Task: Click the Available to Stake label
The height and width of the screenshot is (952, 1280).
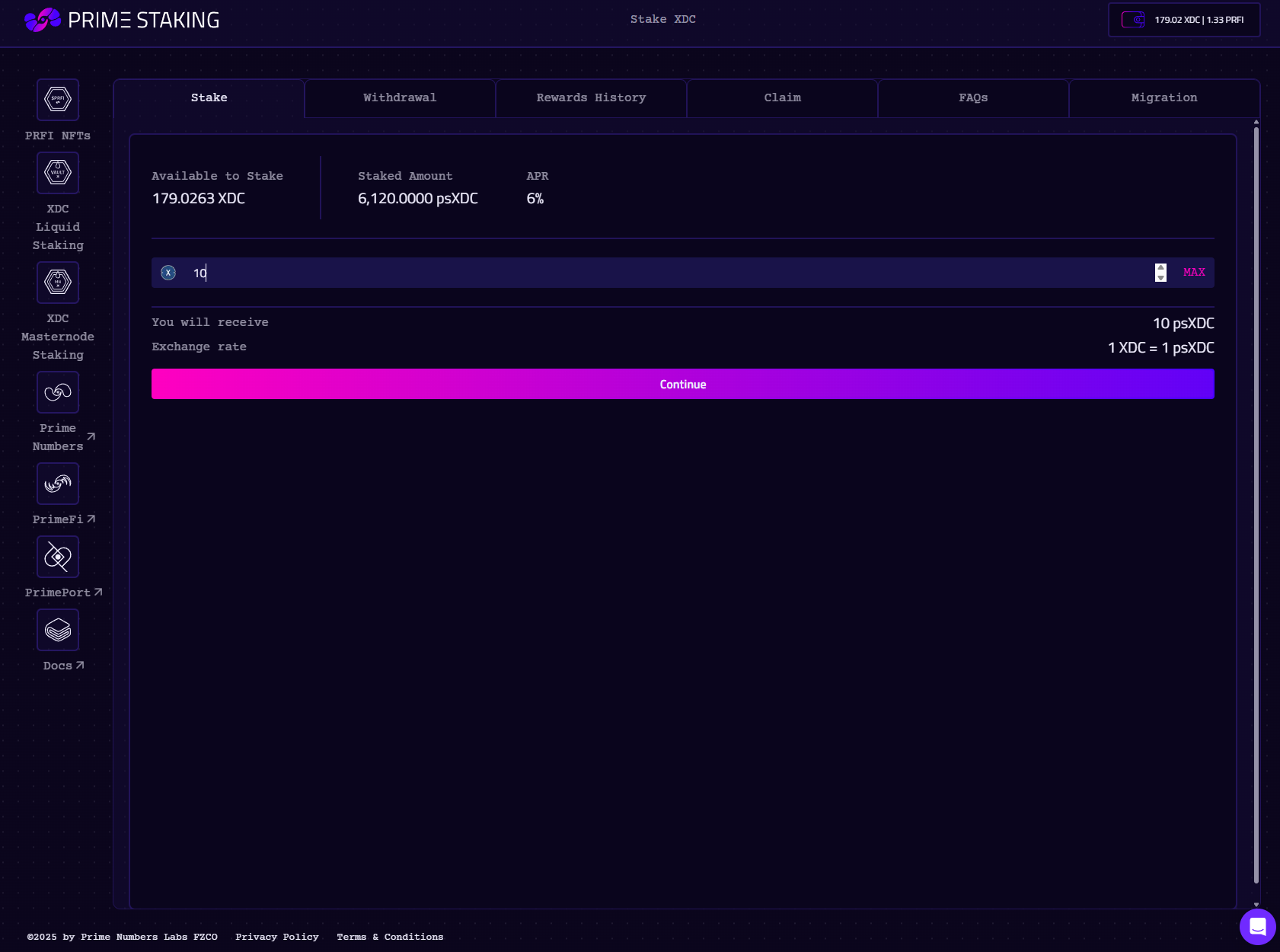Action: [x=217, y=176]
